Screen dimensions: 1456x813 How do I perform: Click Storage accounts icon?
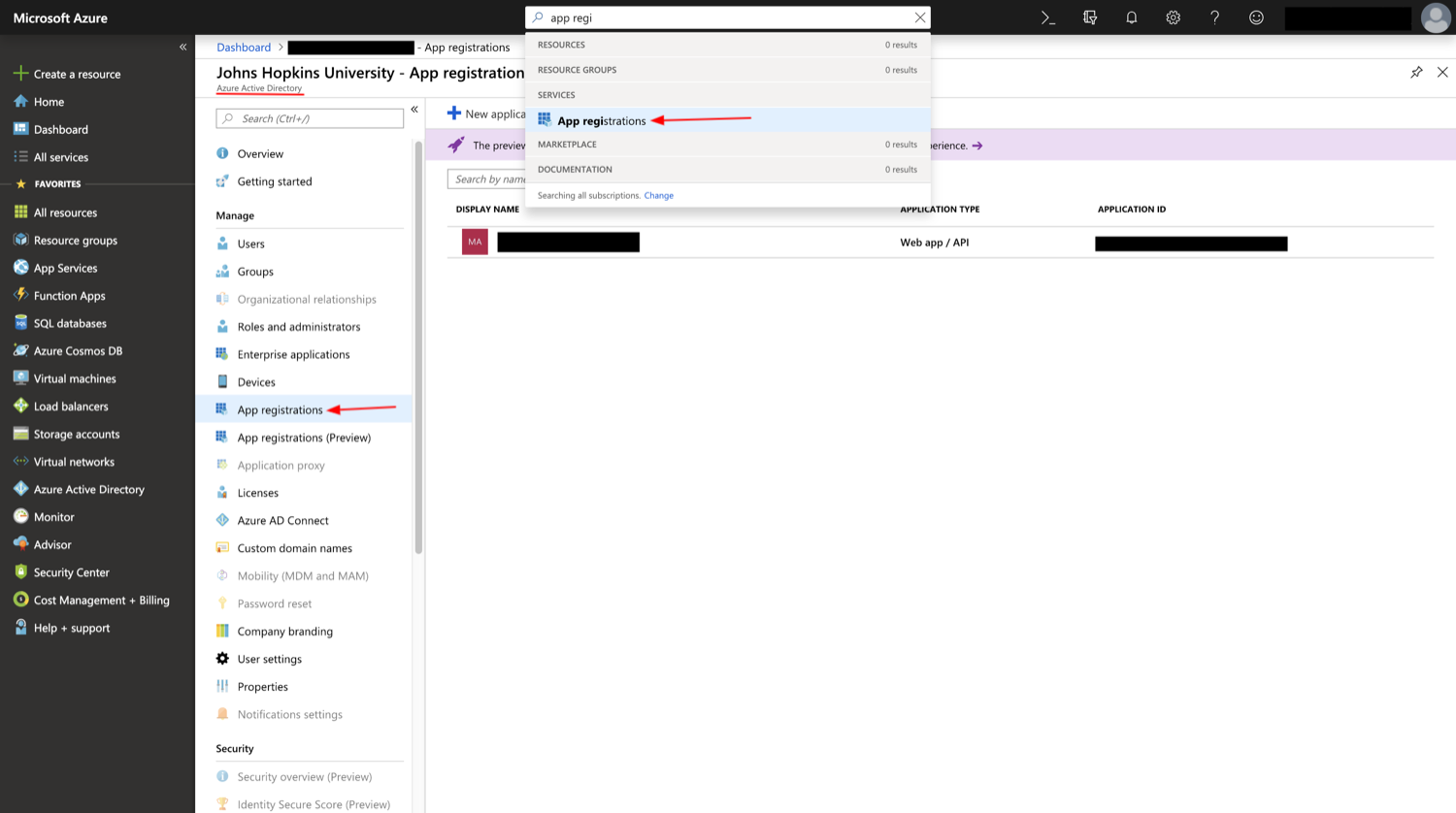[20, 434]
